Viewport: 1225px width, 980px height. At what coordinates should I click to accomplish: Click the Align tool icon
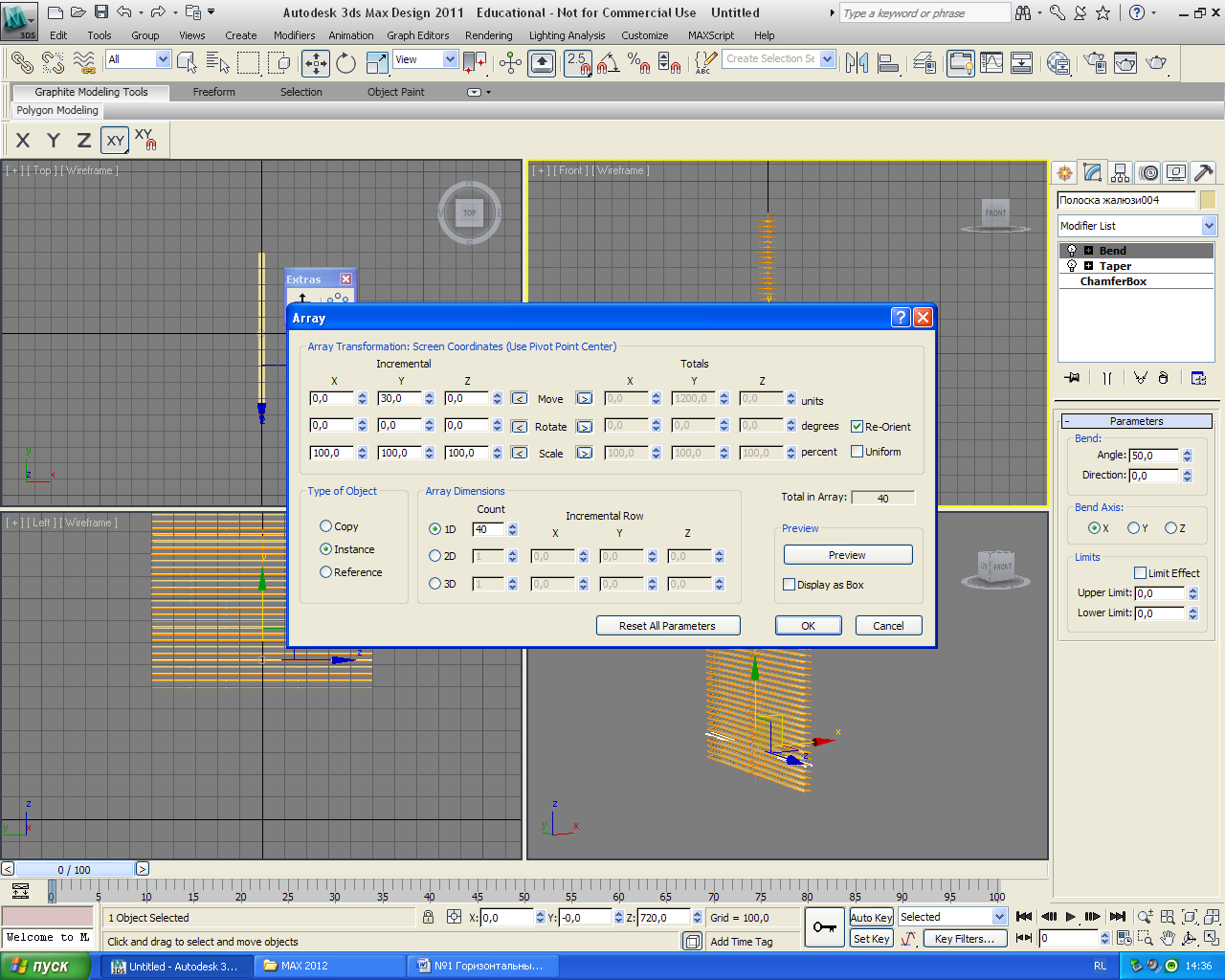pyautogui.click(x=888, y=63)
